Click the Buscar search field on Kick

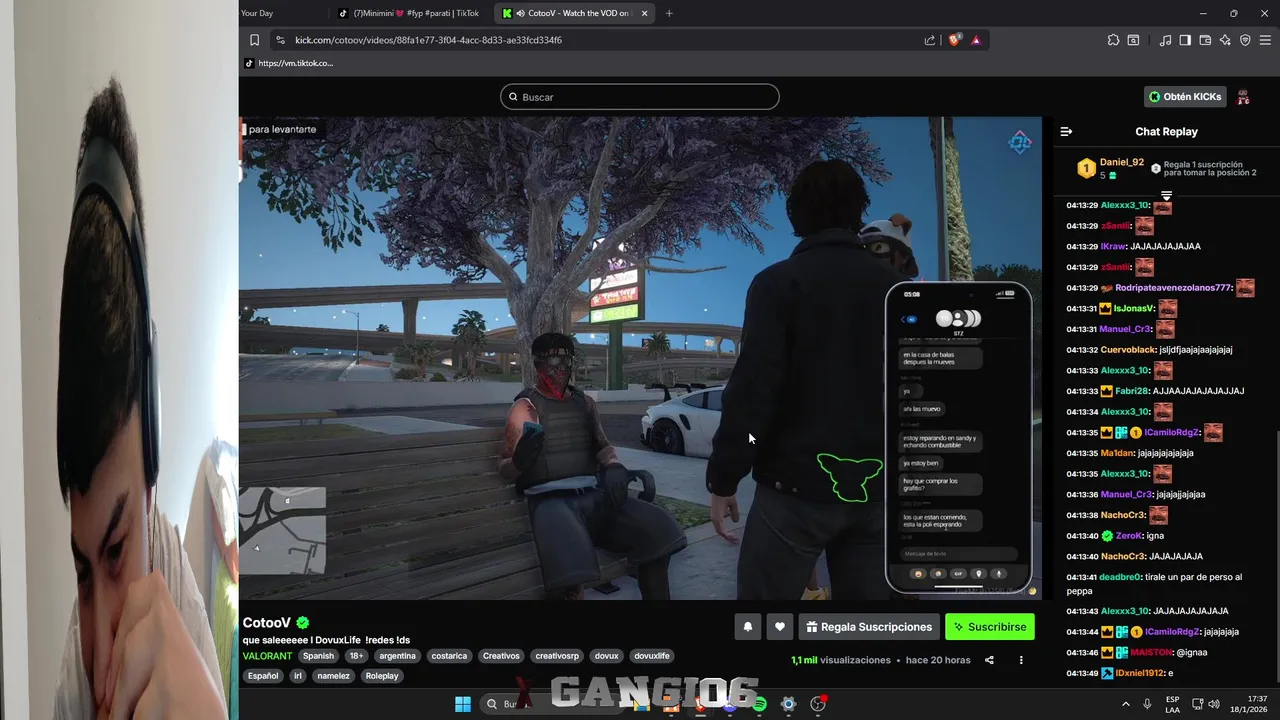(640, 97)
